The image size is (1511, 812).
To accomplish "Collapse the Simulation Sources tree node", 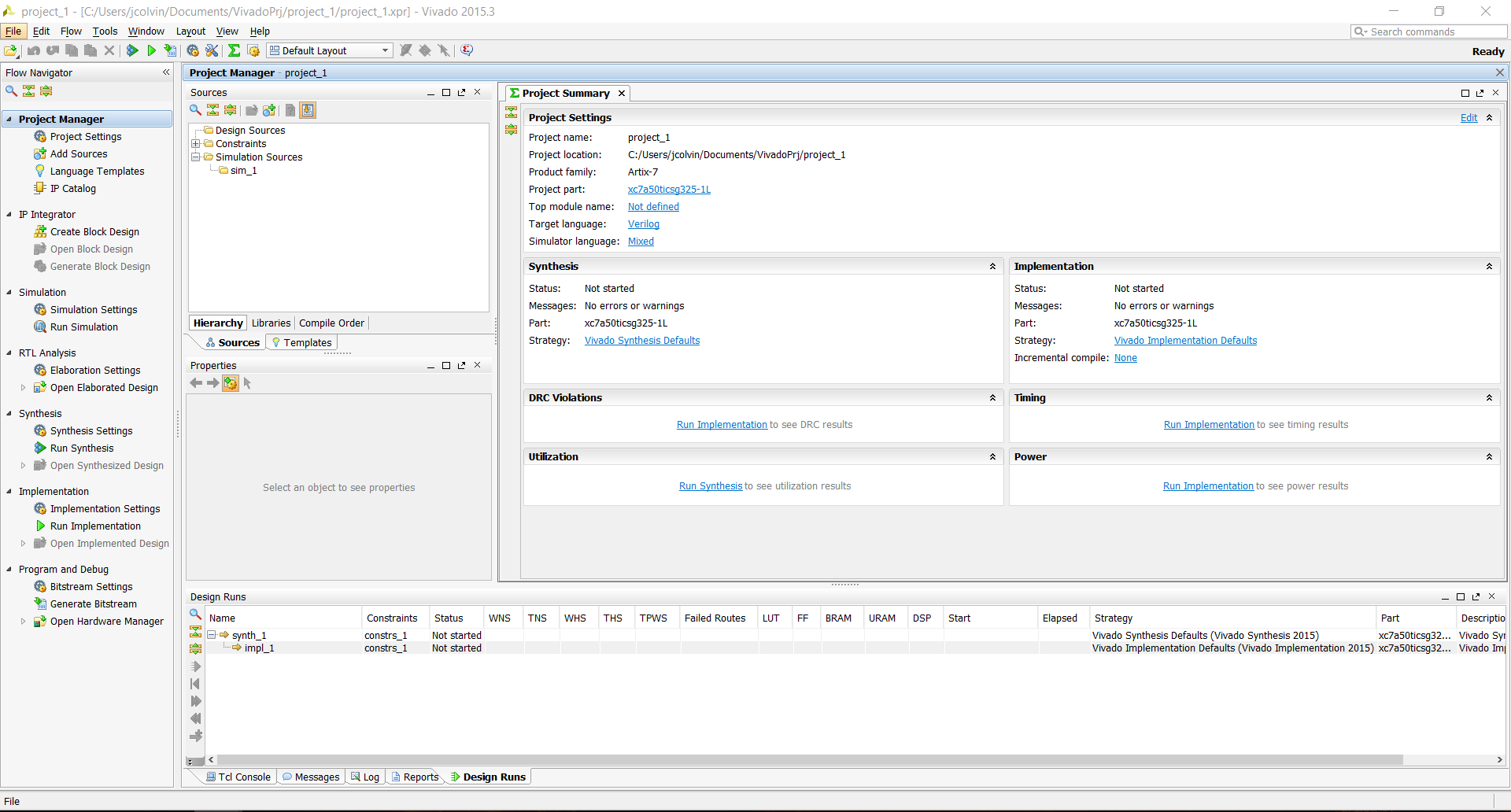I will click(x=196, y=157).
